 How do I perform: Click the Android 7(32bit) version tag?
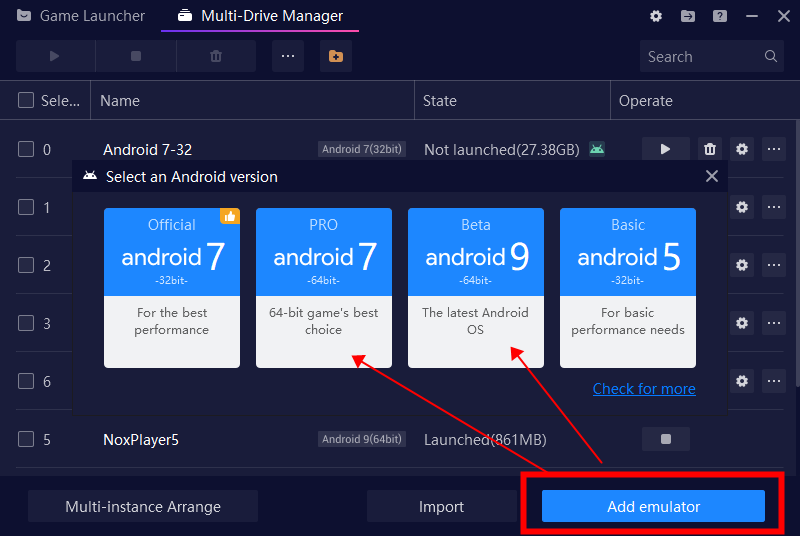click(x=362, y=149)
